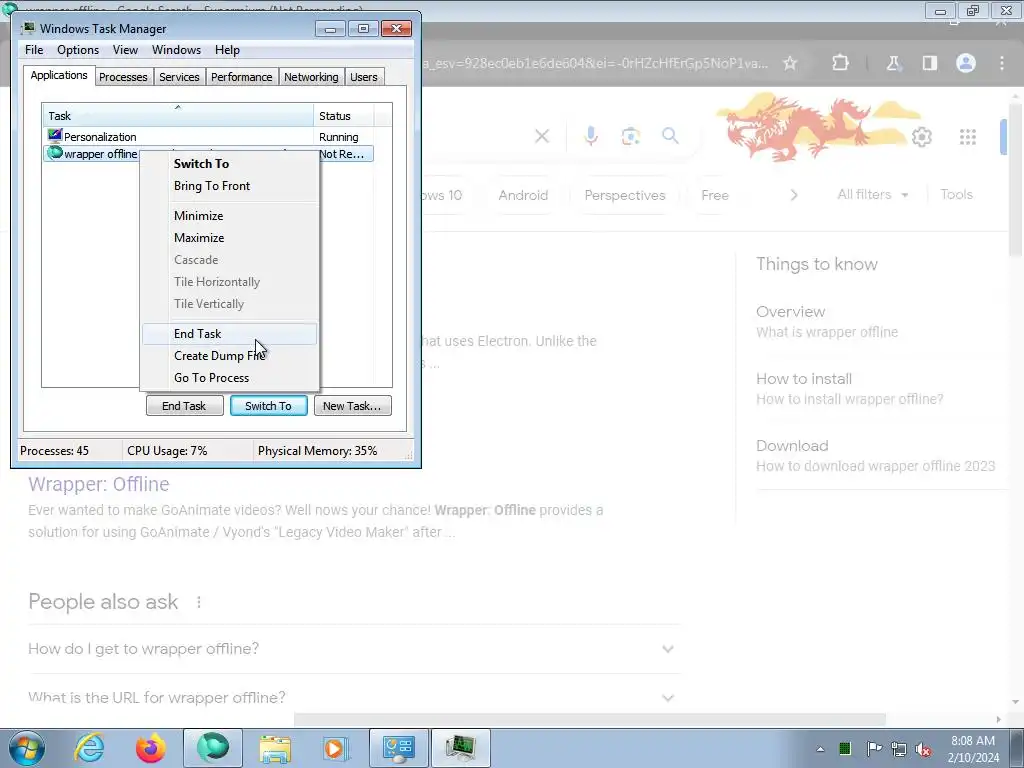Open the browser three-dot menu

(1002, 63)
